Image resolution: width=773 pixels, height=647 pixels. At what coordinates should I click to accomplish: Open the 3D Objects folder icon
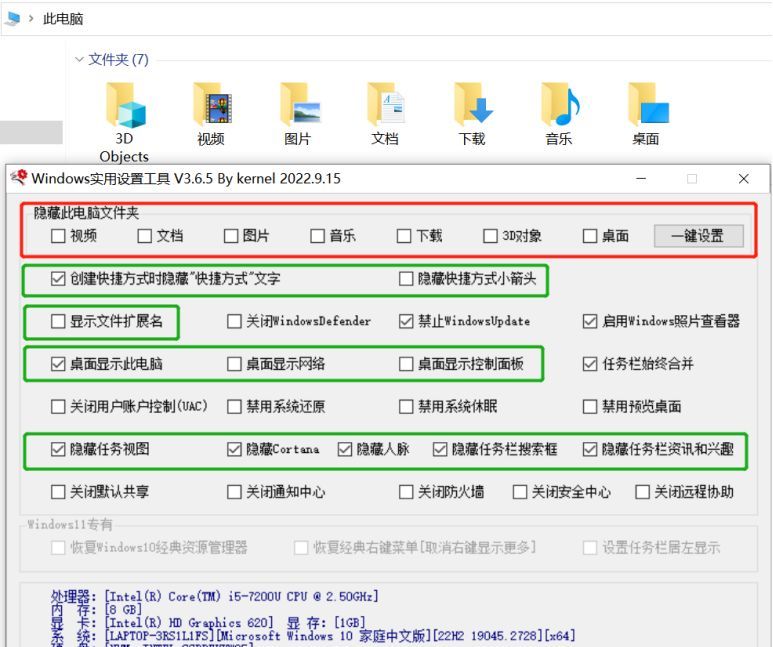[x=125, y=107]
